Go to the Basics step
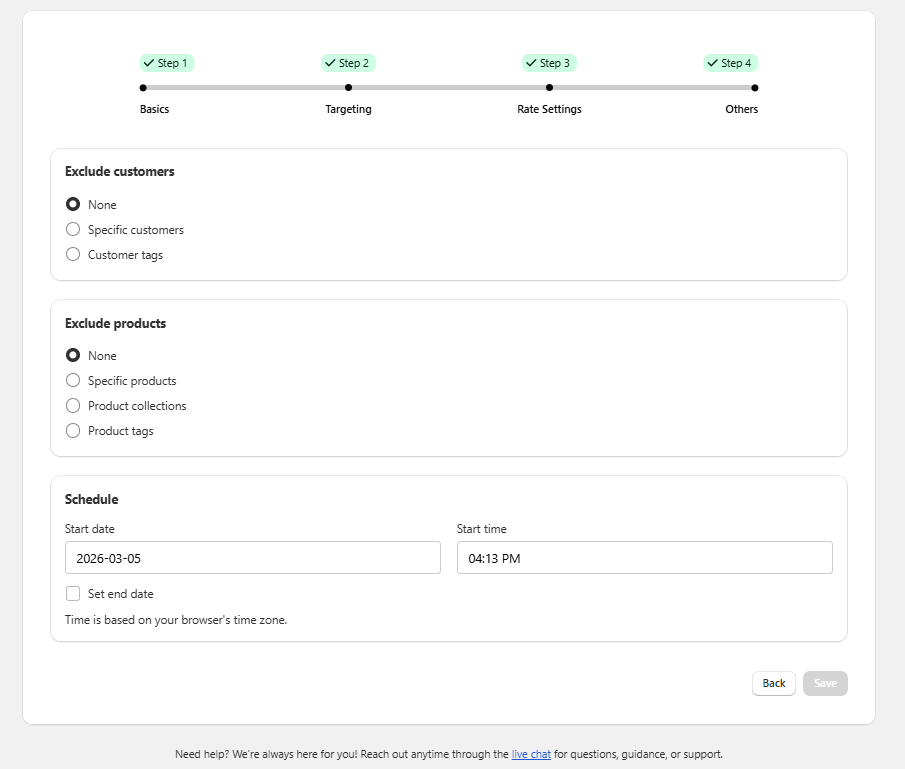The image size is (905, 769). coord(155,109)
